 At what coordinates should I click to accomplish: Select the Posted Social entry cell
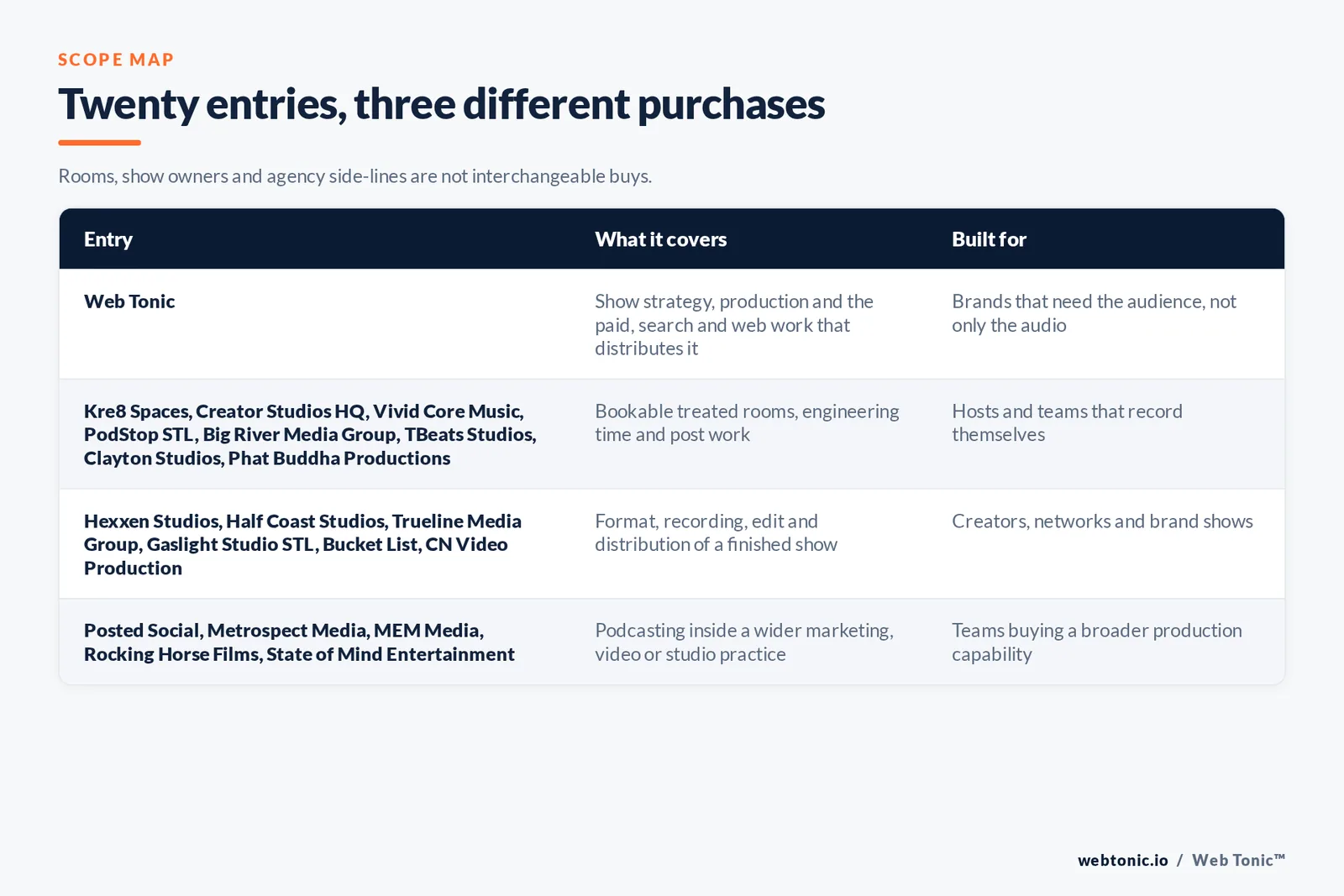[299, 642]
